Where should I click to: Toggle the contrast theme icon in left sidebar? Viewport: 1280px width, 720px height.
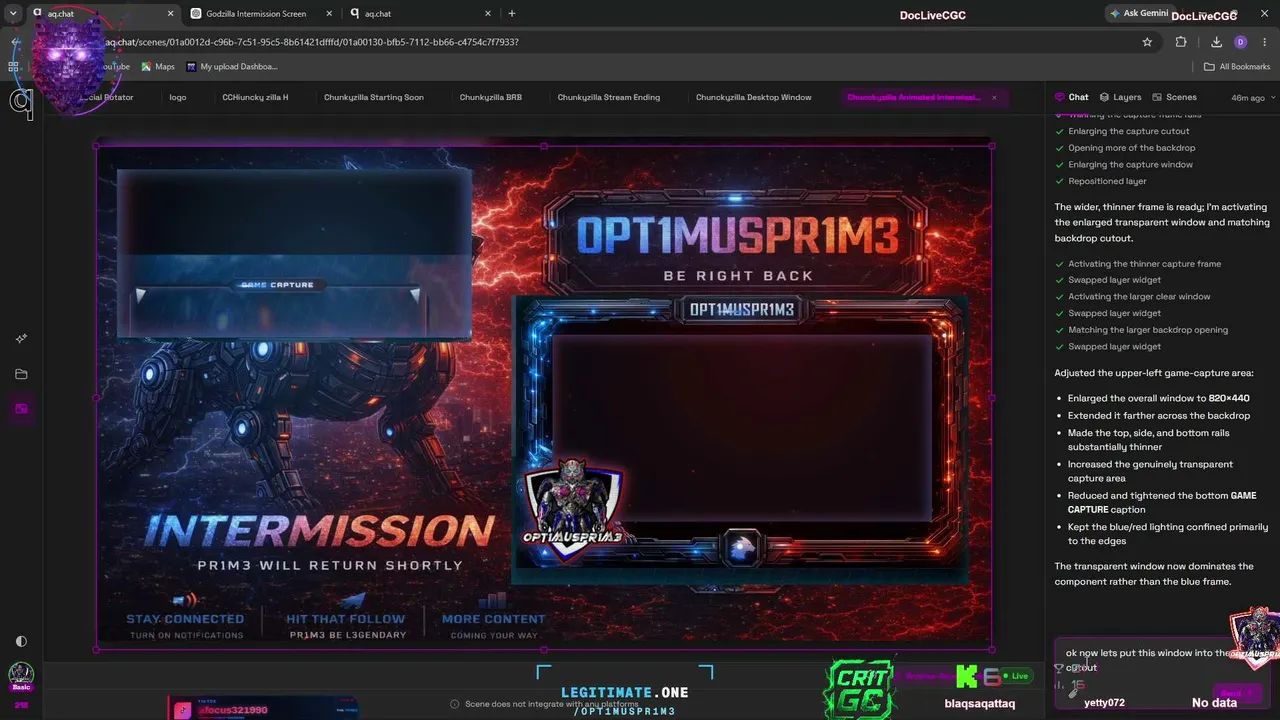(x=21, y=641)
